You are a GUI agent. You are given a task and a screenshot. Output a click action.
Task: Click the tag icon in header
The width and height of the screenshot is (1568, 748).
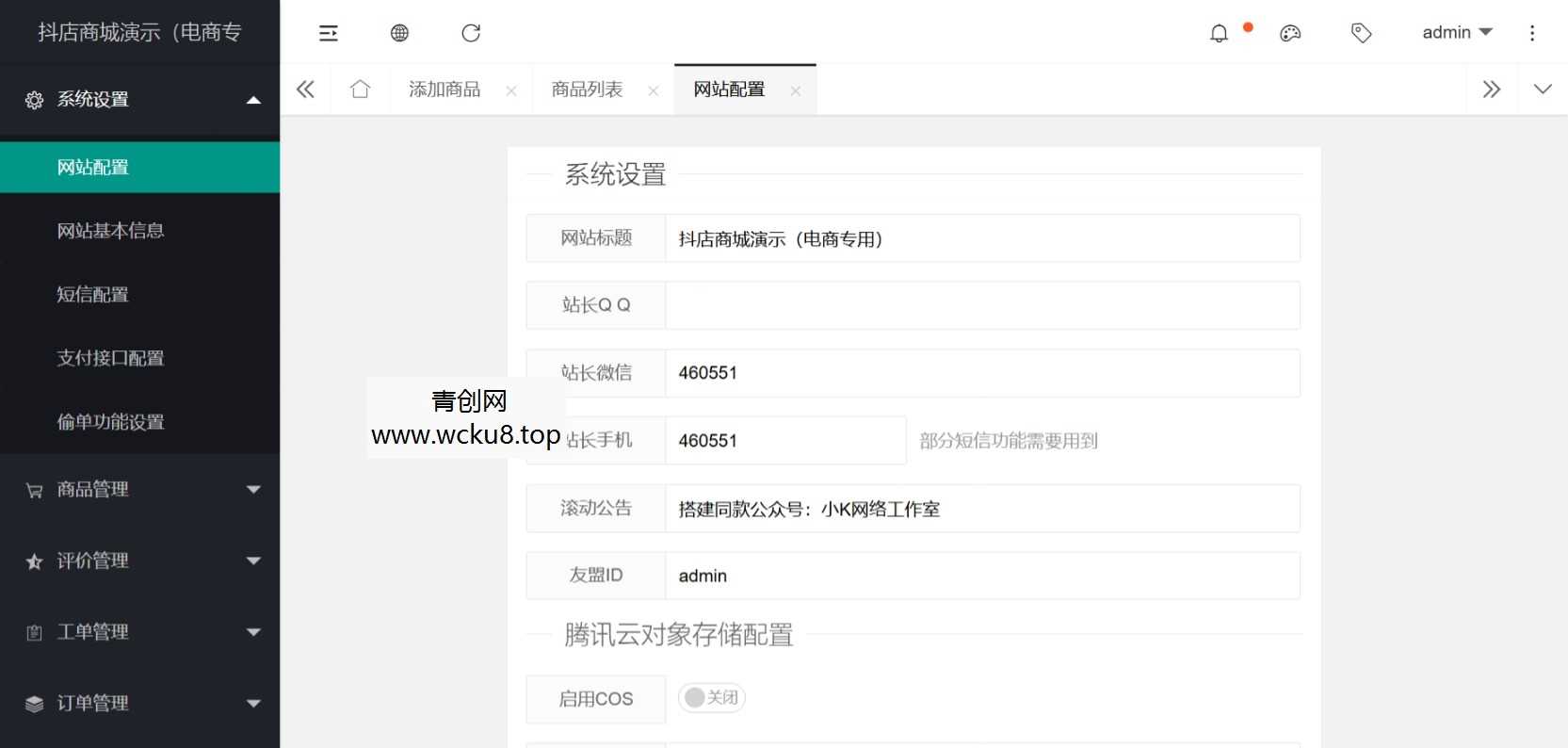(x=1361, y=34)
